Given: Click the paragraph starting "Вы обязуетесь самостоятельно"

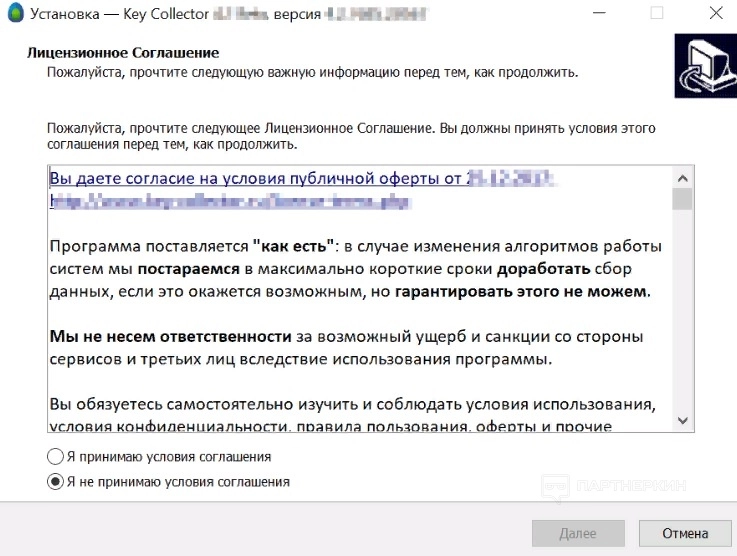Looking at the screenshot, I should [x=353, y=415].
